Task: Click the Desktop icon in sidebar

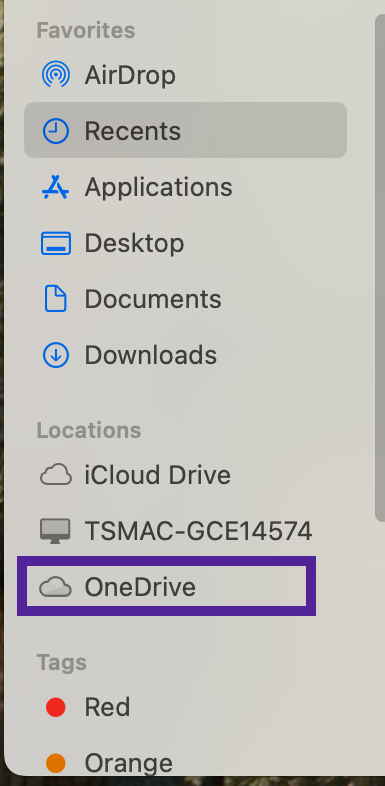Action: click(x=56, y=243)
